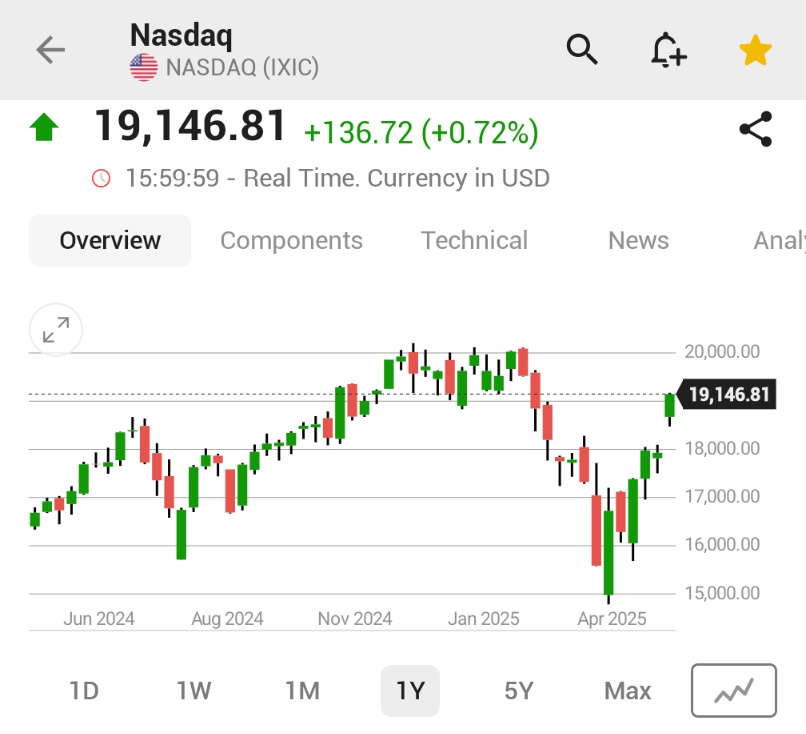Switch to the Components tab

pyautogui.click(x=291, y=241)
